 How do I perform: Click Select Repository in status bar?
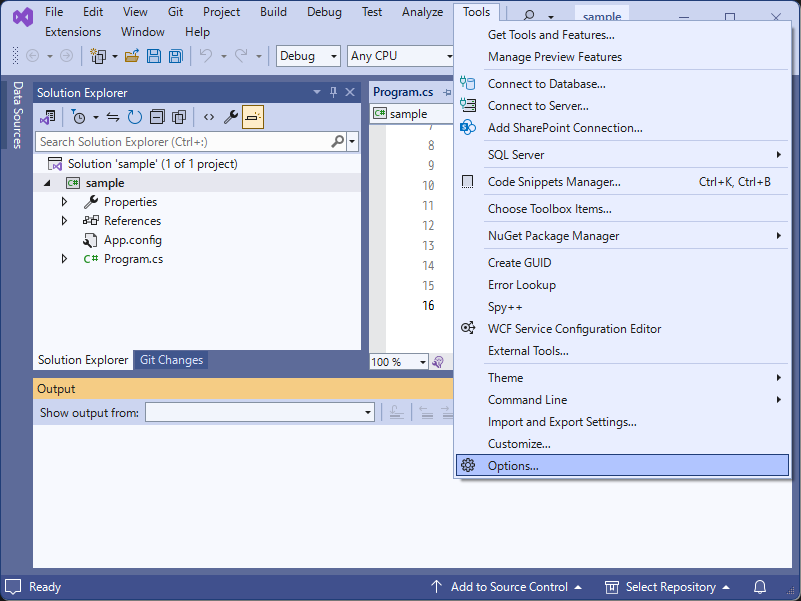667,587
